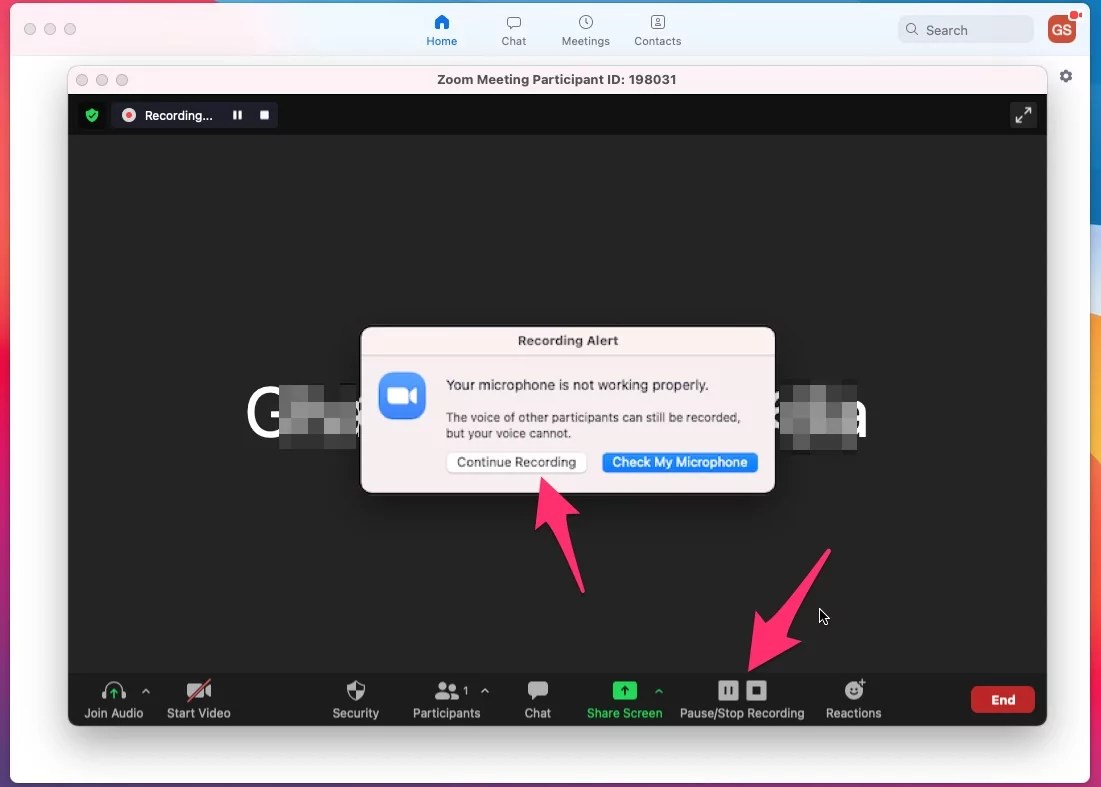Pause the recording from bottom toolbar
The width and height of the screenshot is (1101, 787).
click(x=728, y=690)
